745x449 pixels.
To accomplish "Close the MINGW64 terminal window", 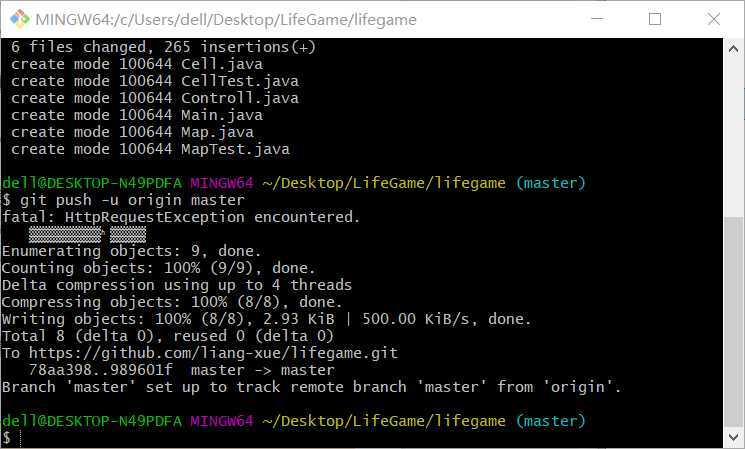I will pos(714,19).
